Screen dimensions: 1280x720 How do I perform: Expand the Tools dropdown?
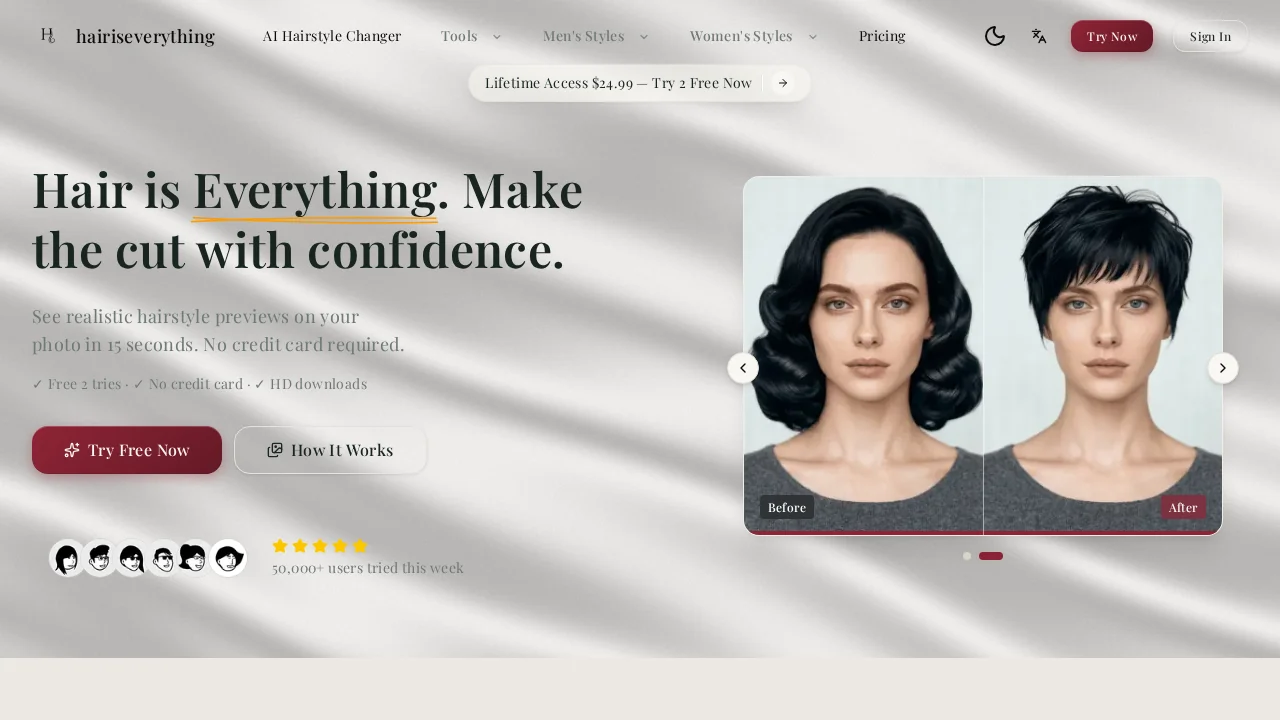pyautogui.click(x=470, y=36)
